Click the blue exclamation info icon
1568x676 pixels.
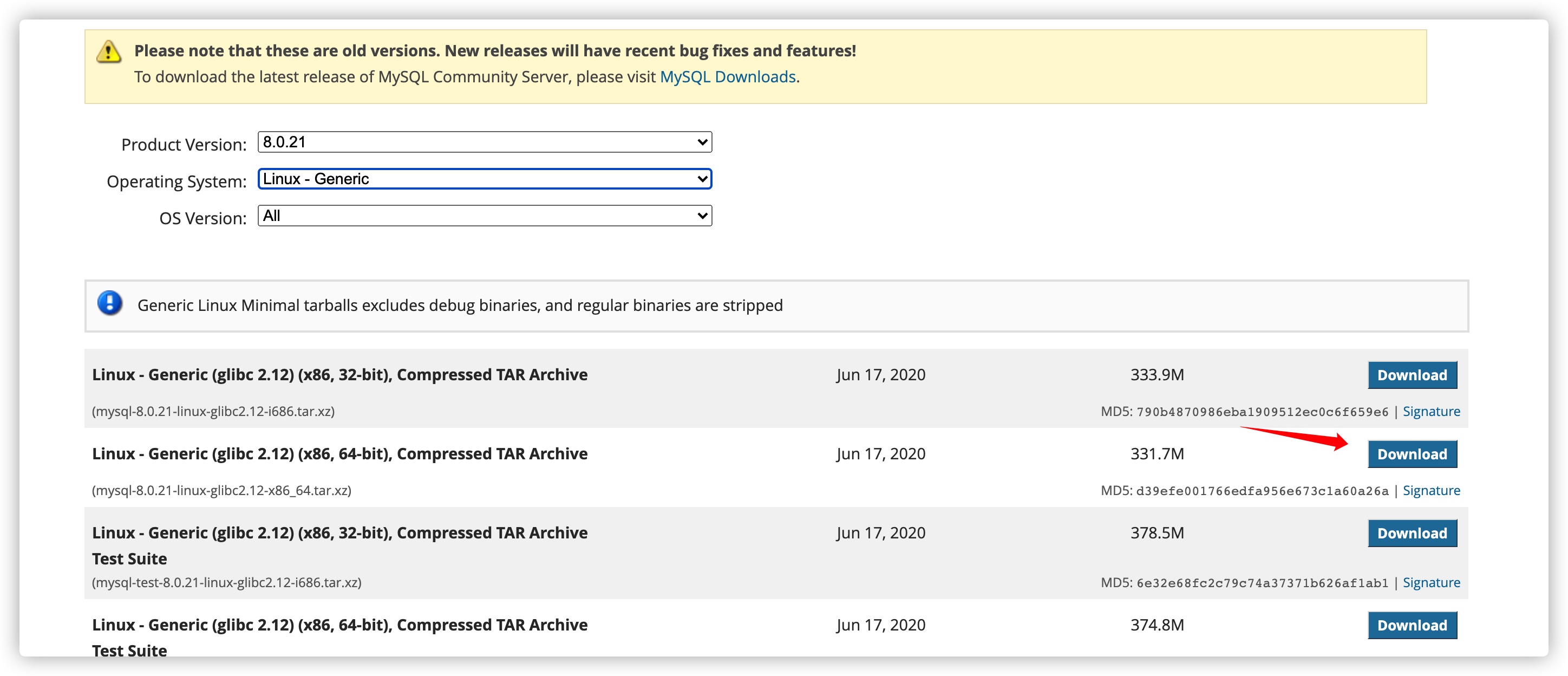109,303
